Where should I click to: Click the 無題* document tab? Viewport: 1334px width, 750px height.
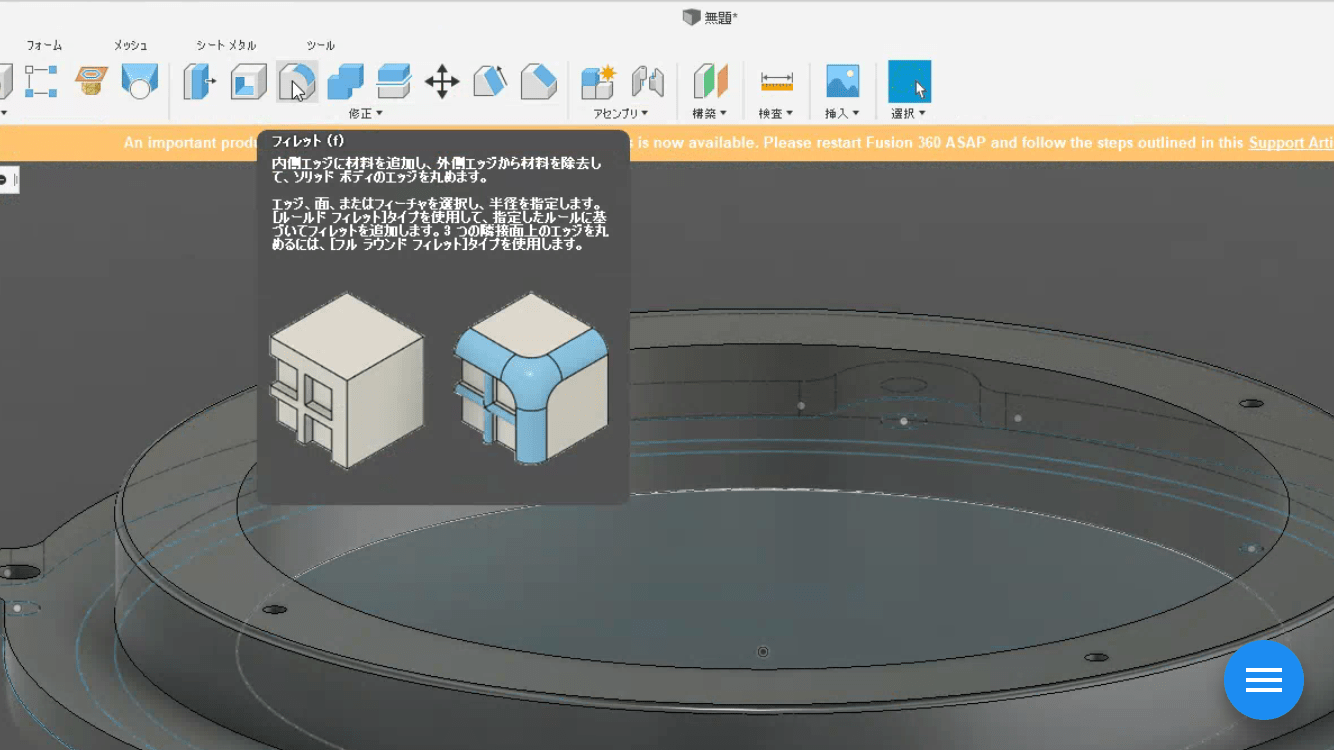712,16
